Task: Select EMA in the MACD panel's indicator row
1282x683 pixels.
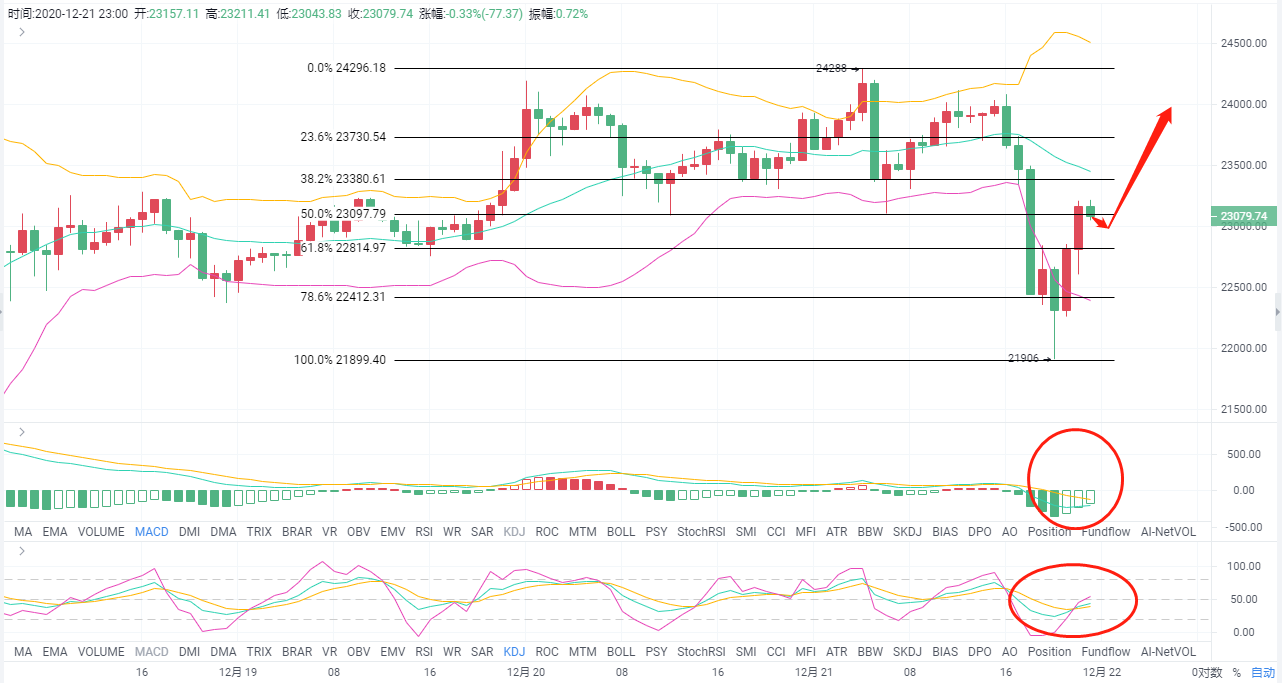Action: point(55,532)
